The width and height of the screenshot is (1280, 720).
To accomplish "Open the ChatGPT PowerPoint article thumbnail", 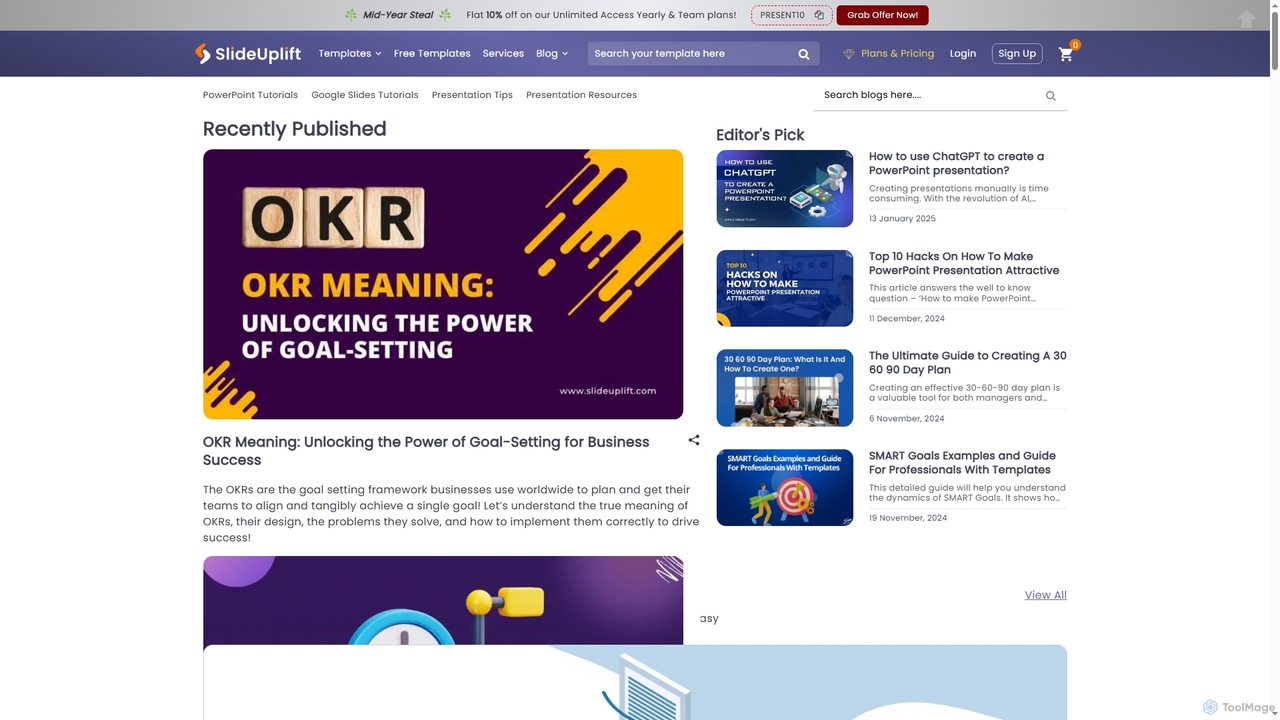I will click(x=785, y=189).
